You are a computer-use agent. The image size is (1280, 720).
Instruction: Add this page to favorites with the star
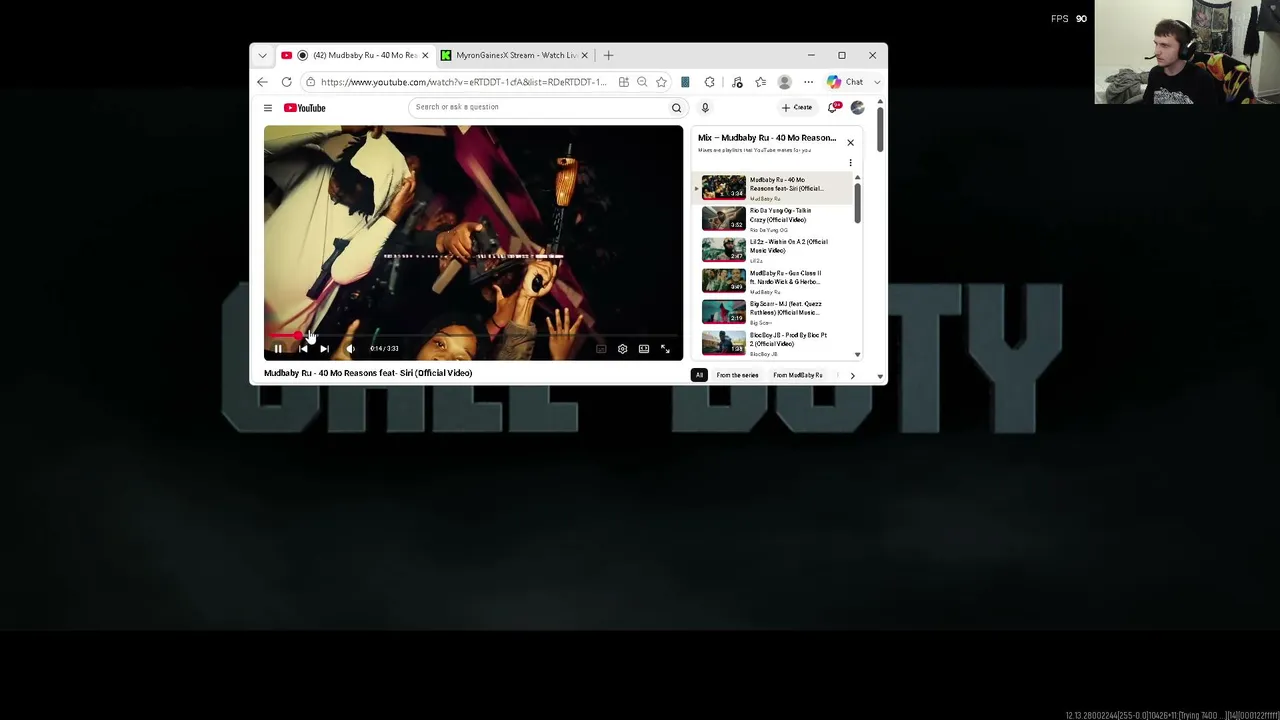pyautogui.click(x=661, y=82)
